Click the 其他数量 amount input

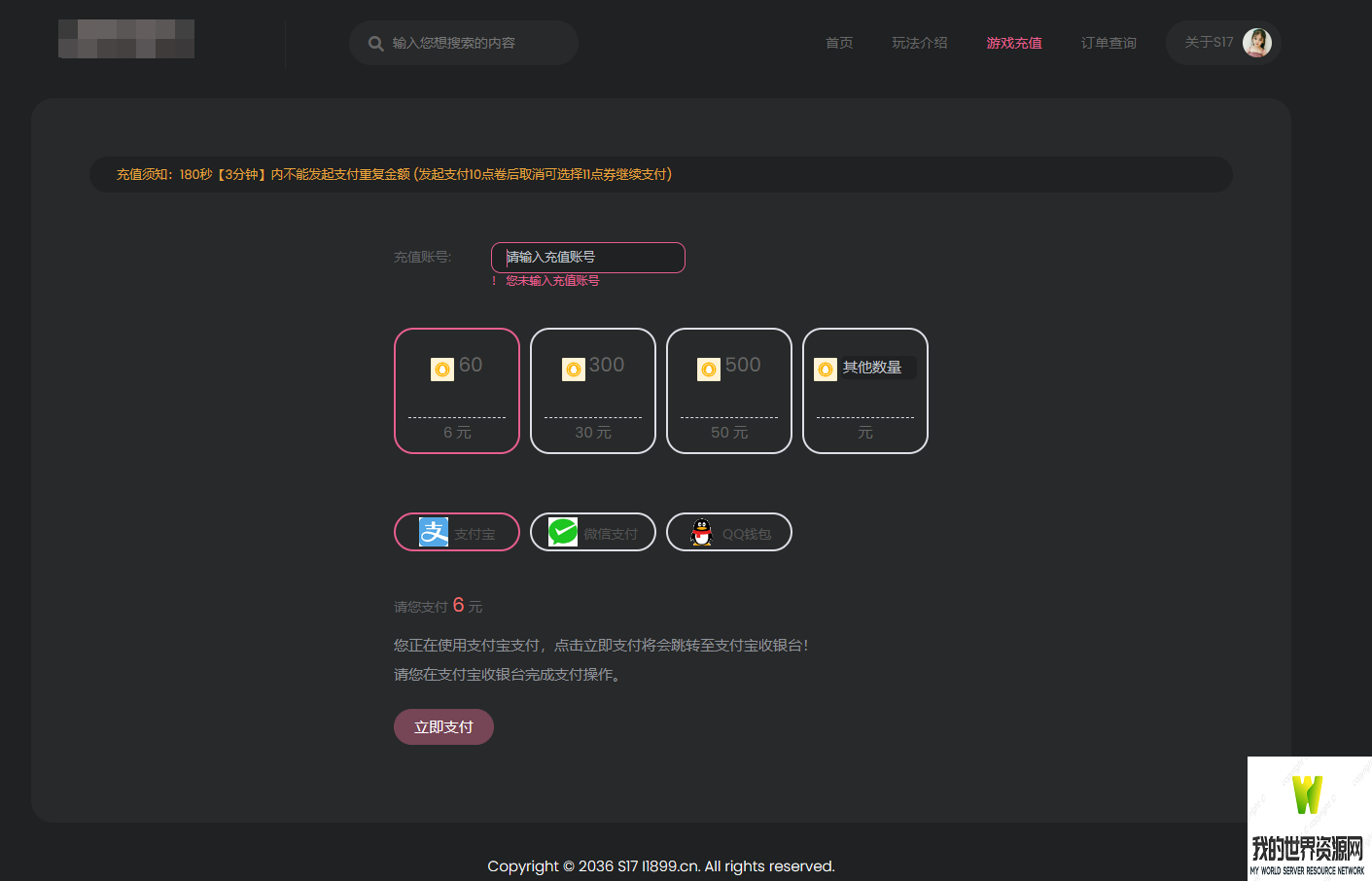[x=878, y=368]
